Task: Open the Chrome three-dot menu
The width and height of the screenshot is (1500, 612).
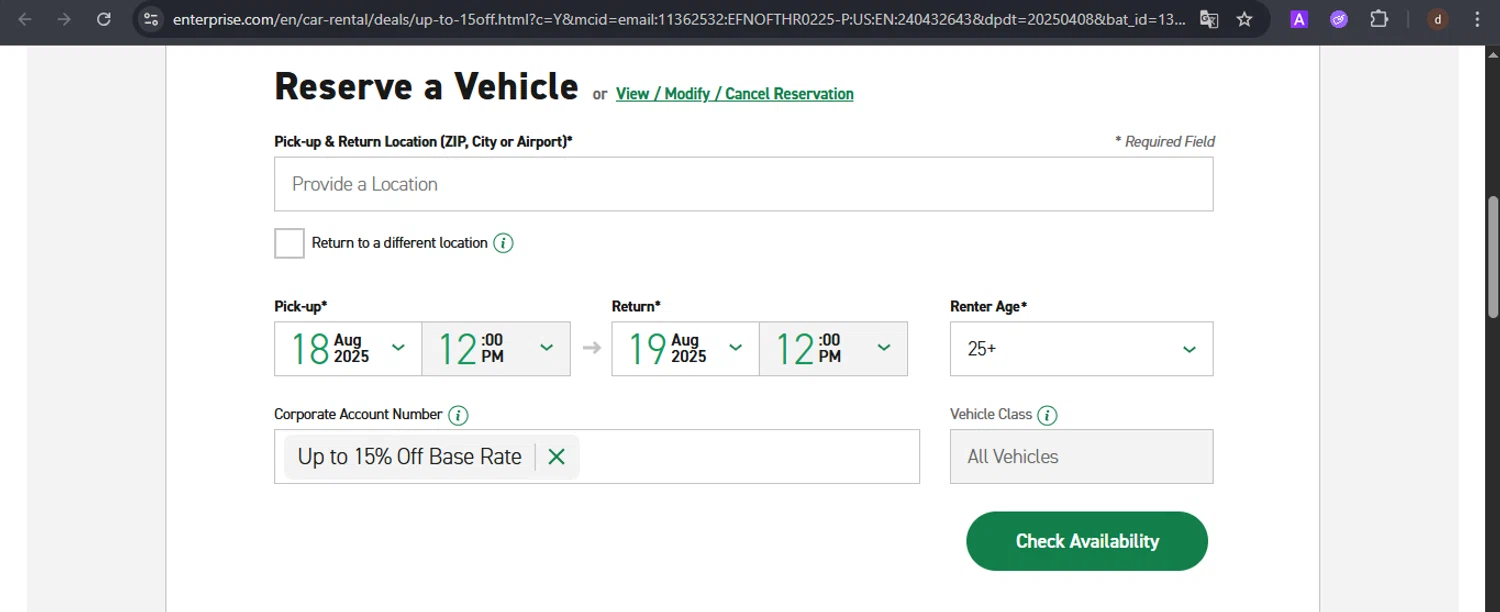Action: (x=1477, y=19)
